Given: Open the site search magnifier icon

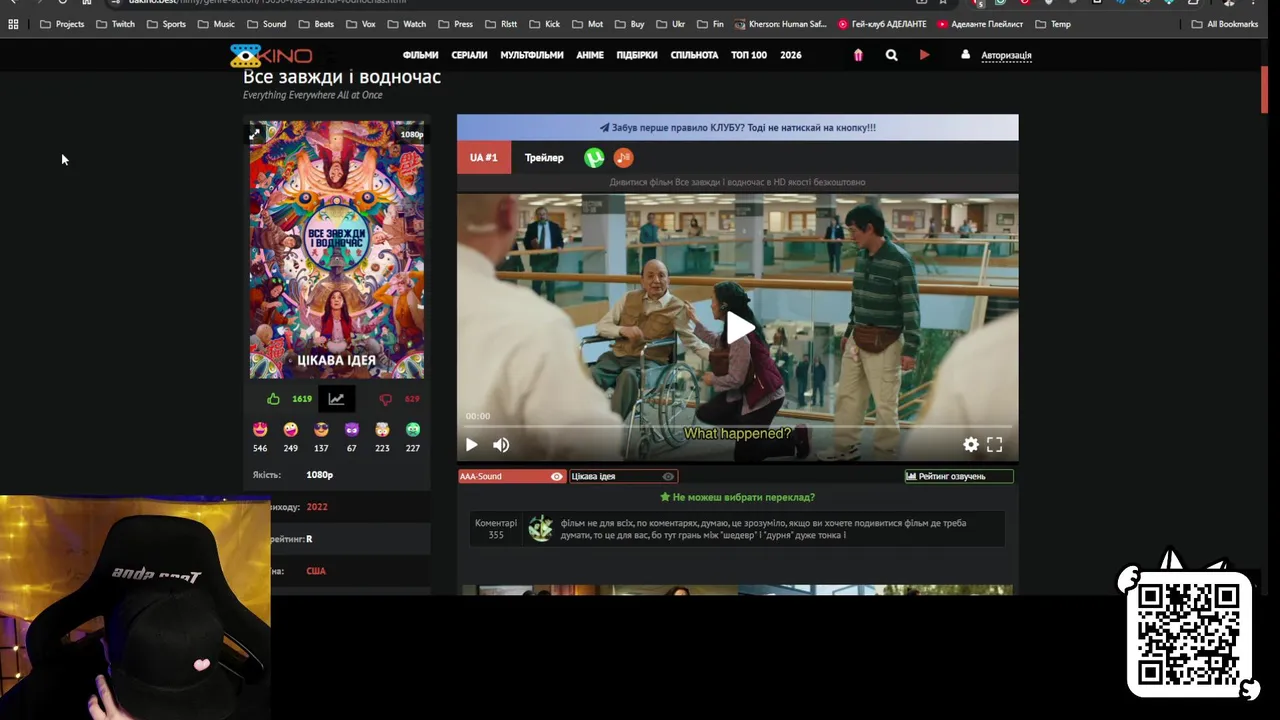Looking at the screenshot, I should click(891, 55).
